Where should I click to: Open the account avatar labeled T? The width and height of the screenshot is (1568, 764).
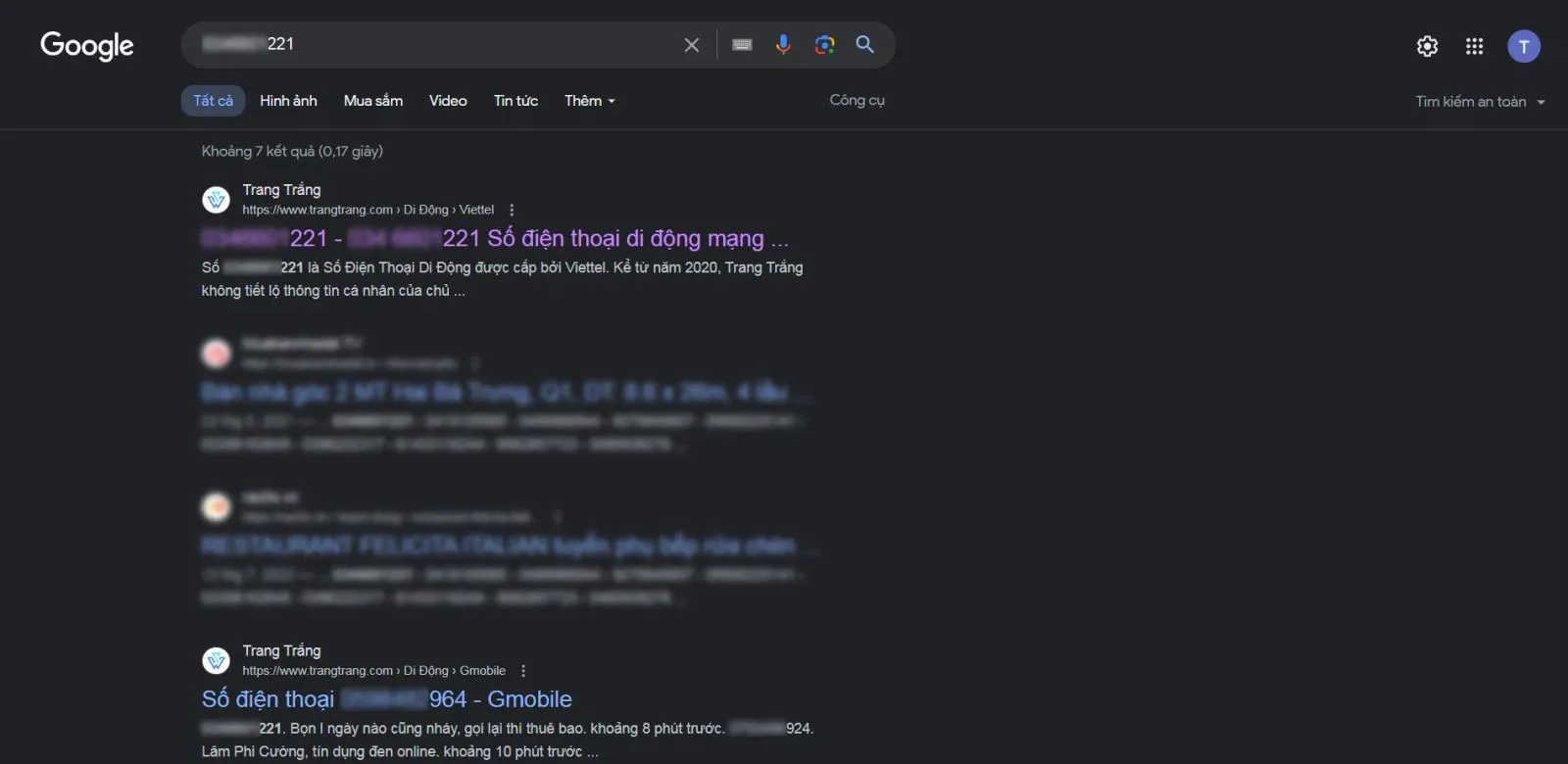tap(1524, 46)
